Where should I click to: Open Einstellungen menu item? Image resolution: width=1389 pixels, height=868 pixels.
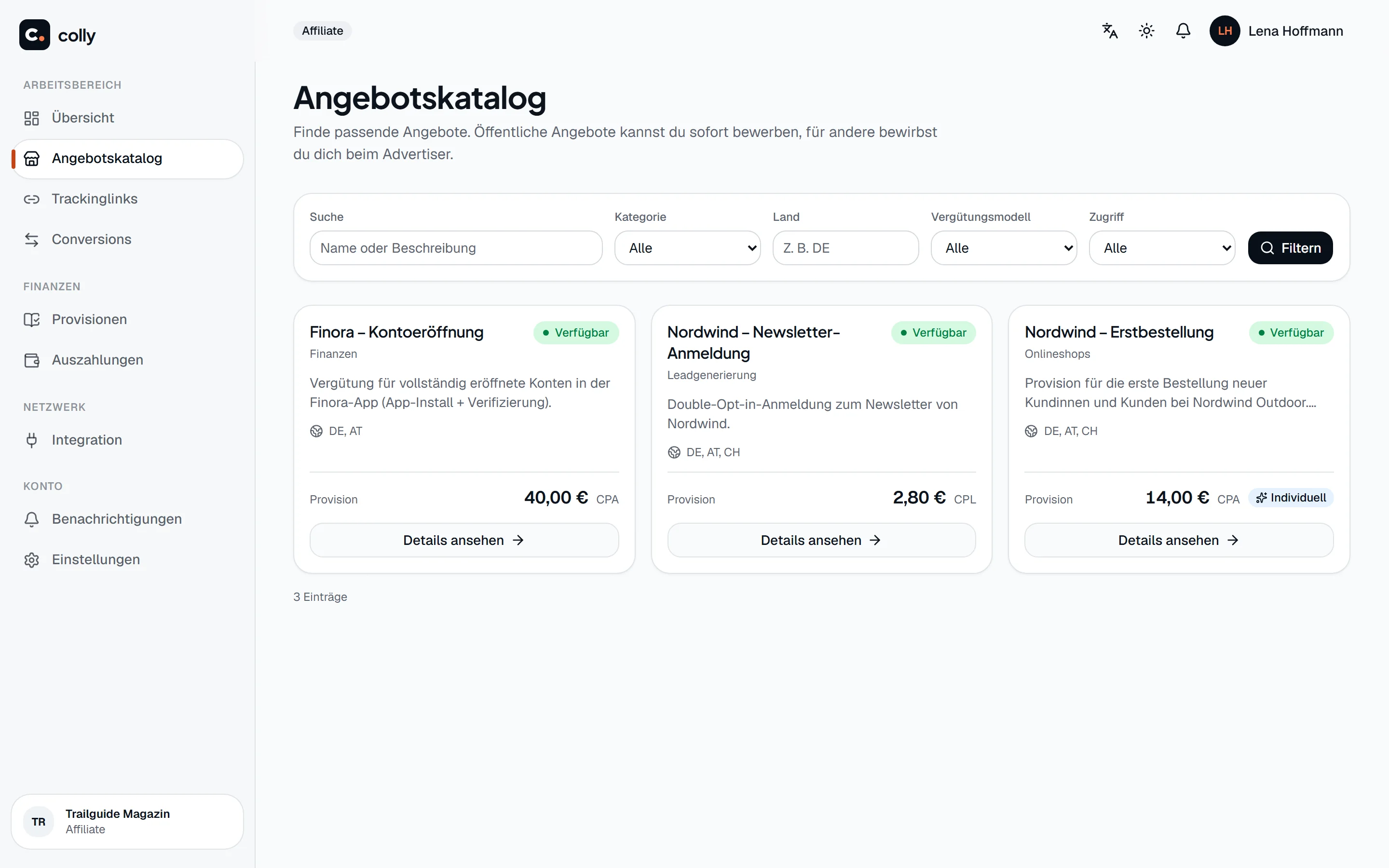[x=127, y=560]
